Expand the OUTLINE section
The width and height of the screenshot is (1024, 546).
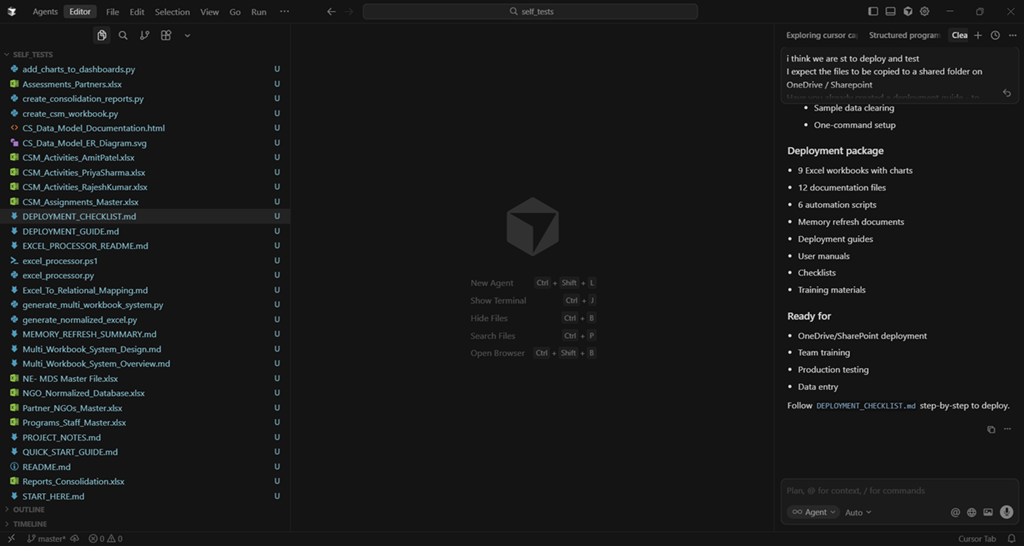(x=28, y=509)
